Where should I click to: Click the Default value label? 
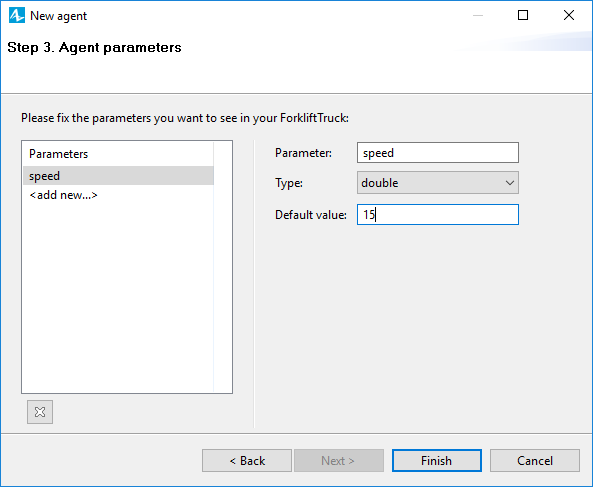click(x=311, y=215)
